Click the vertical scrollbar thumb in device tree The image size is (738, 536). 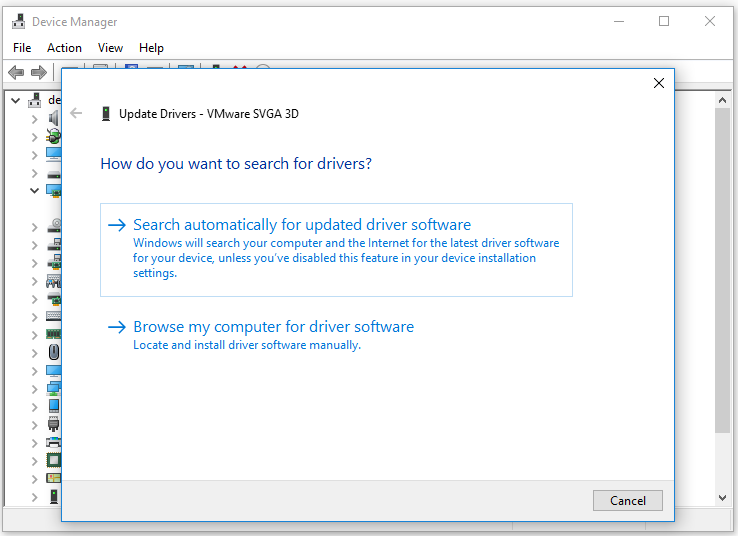722,270
